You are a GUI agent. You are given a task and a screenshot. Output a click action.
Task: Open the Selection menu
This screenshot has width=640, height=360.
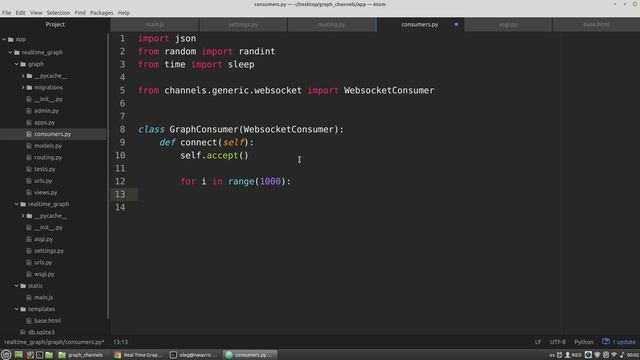click(58, 13)
